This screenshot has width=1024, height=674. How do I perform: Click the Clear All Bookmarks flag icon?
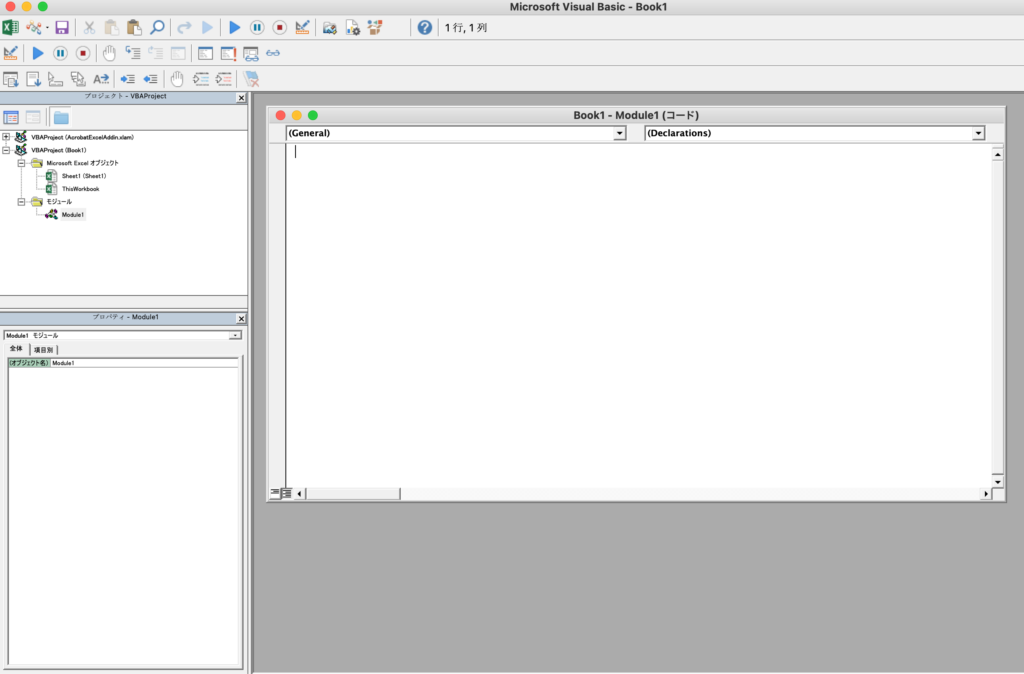251,79
